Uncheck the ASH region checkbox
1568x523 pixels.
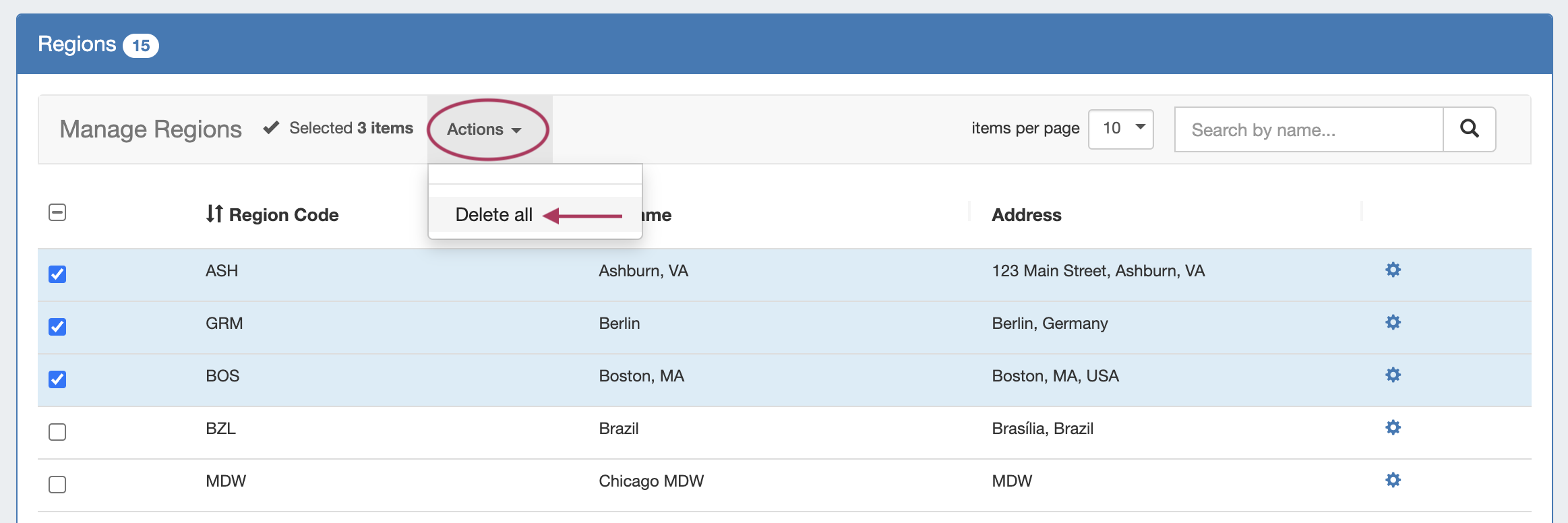tap(57, 274)
